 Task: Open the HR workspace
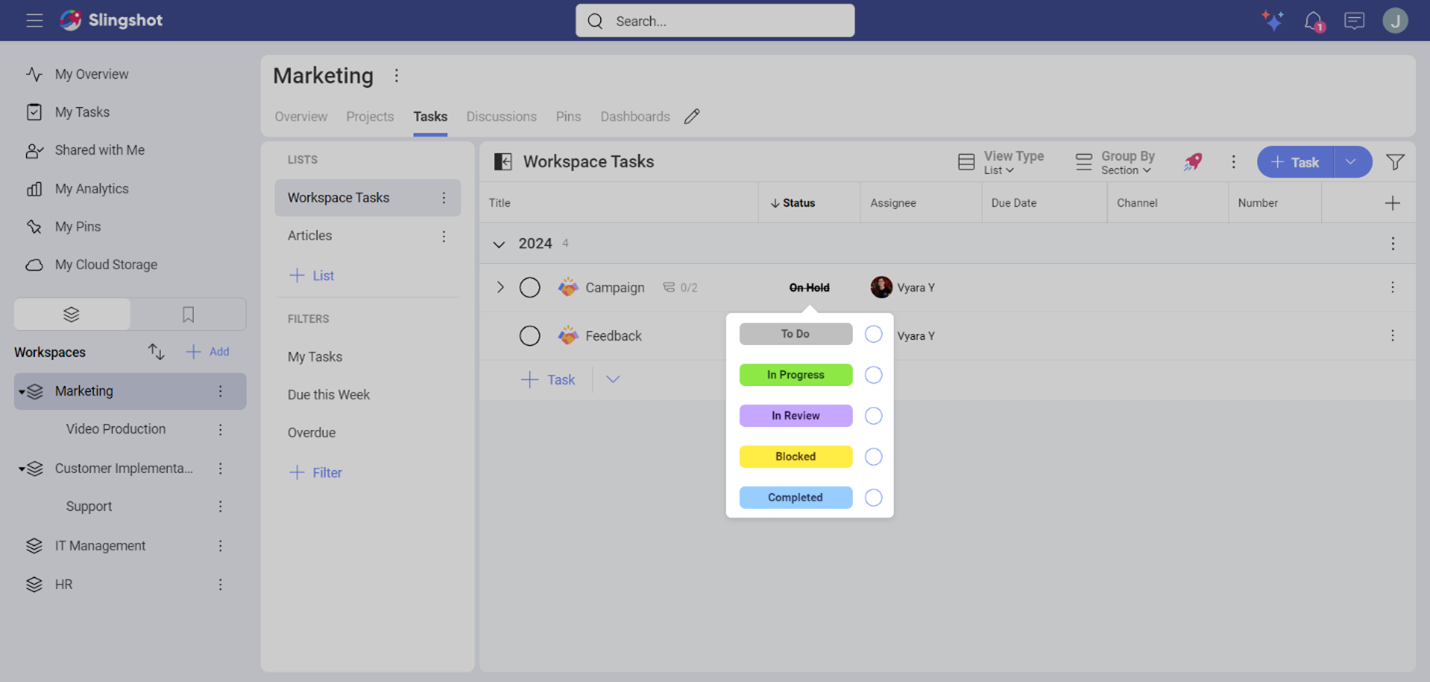point(63,584)
